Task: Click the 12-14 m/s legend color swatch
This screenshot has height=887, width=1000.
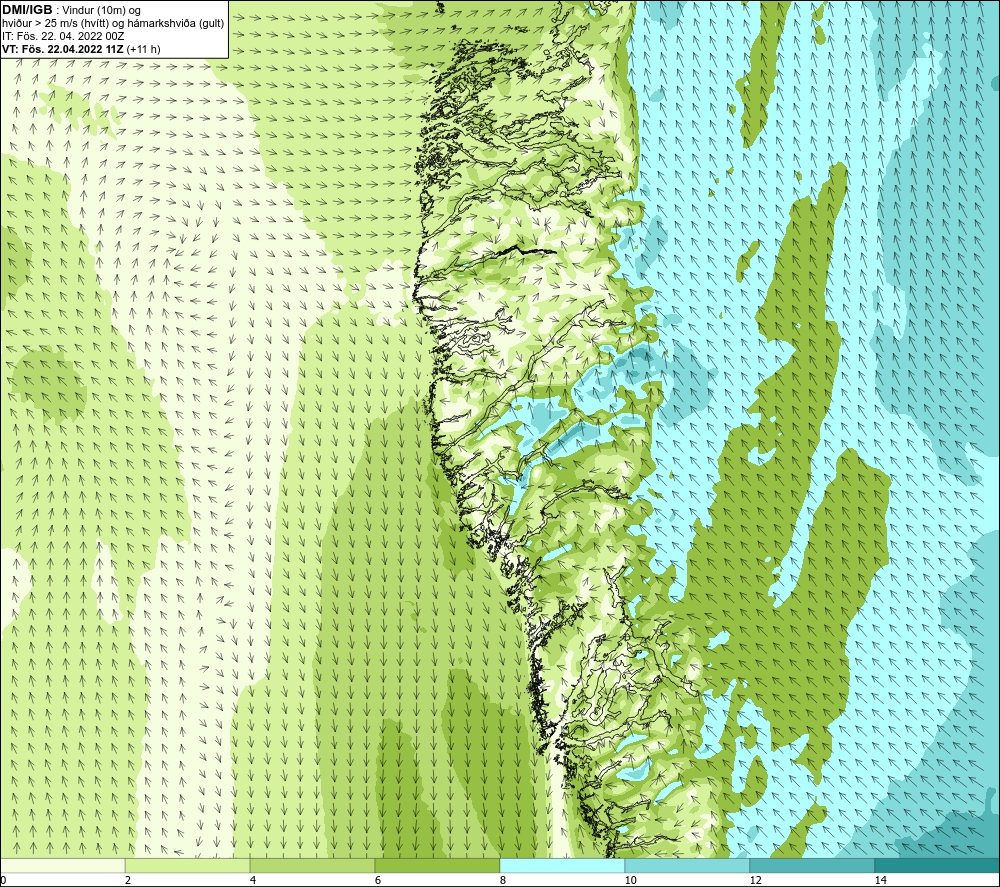Action: tap(812, 865)
